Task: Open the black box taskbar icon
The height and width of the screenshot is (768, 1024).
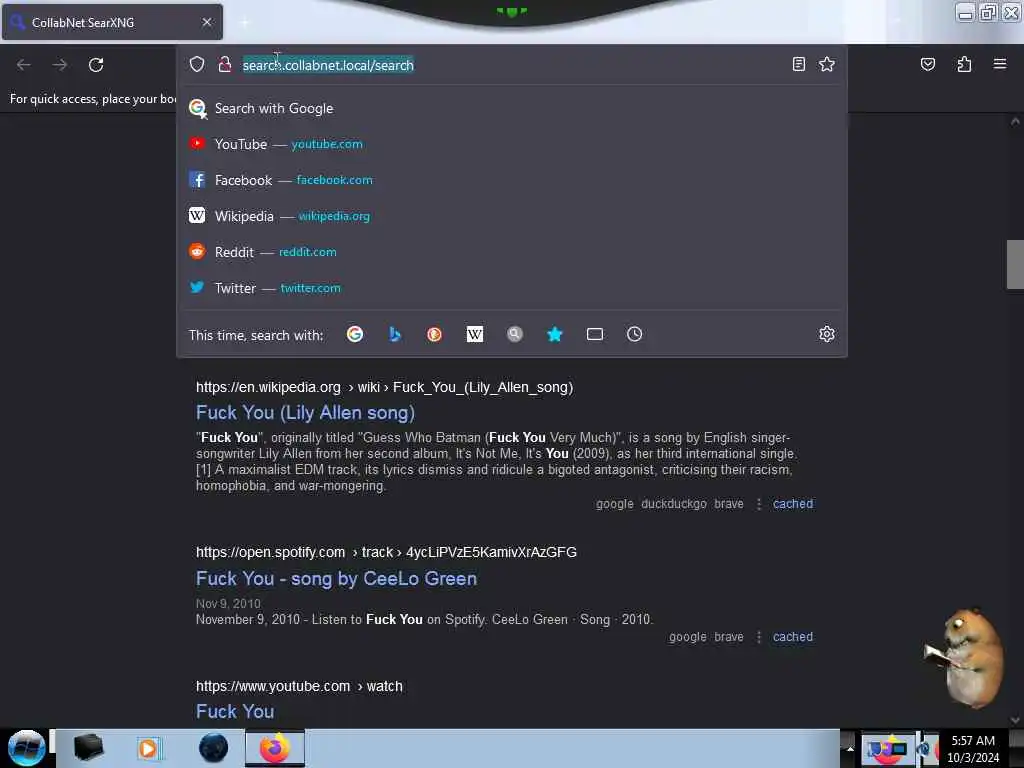Action: (88, 748)
